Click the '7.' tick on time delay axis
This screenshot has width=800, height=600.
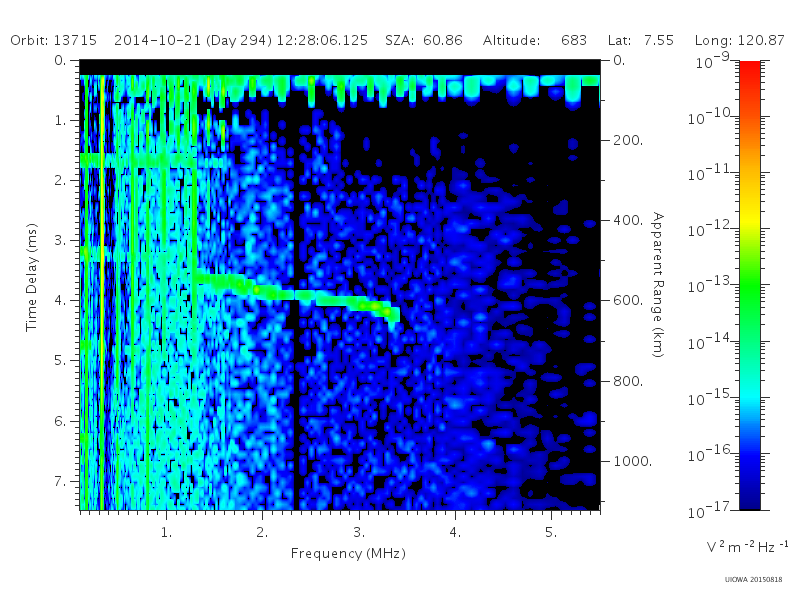(x=60, y=481)
